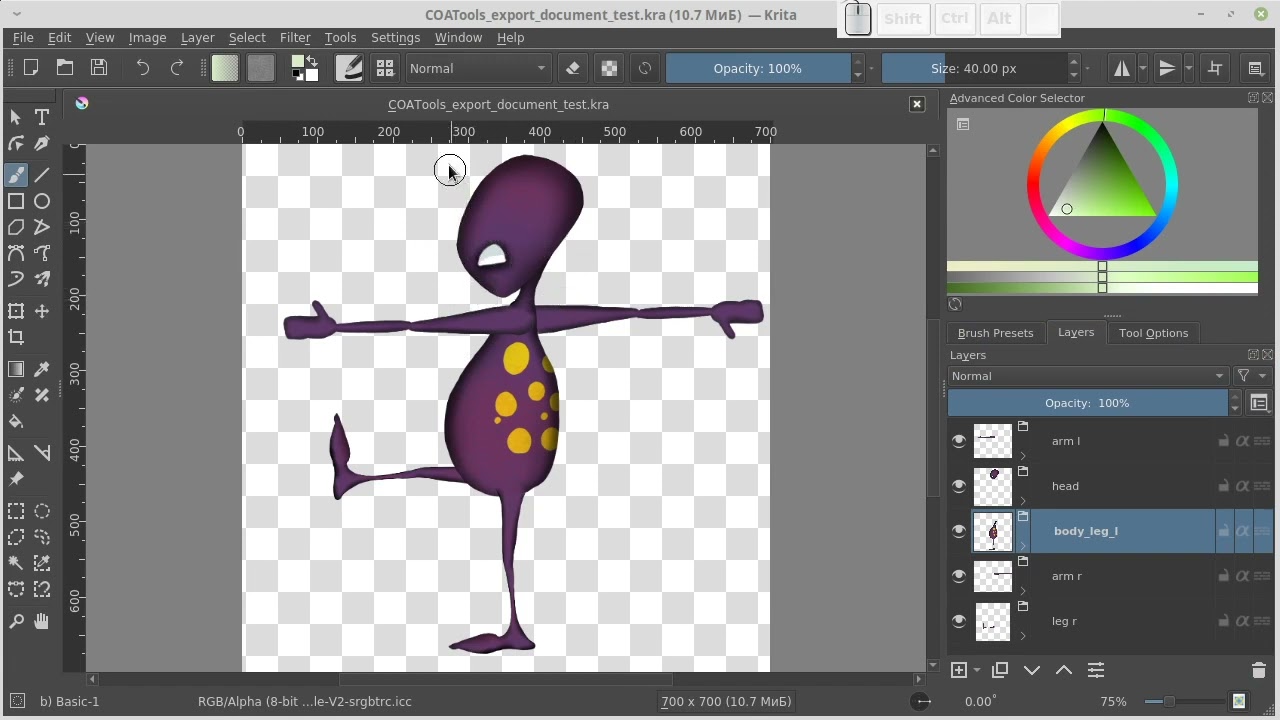Choose the Ellipse shape tool
The height and width of the screenshot is (720, 1280).
coord(42,201)
